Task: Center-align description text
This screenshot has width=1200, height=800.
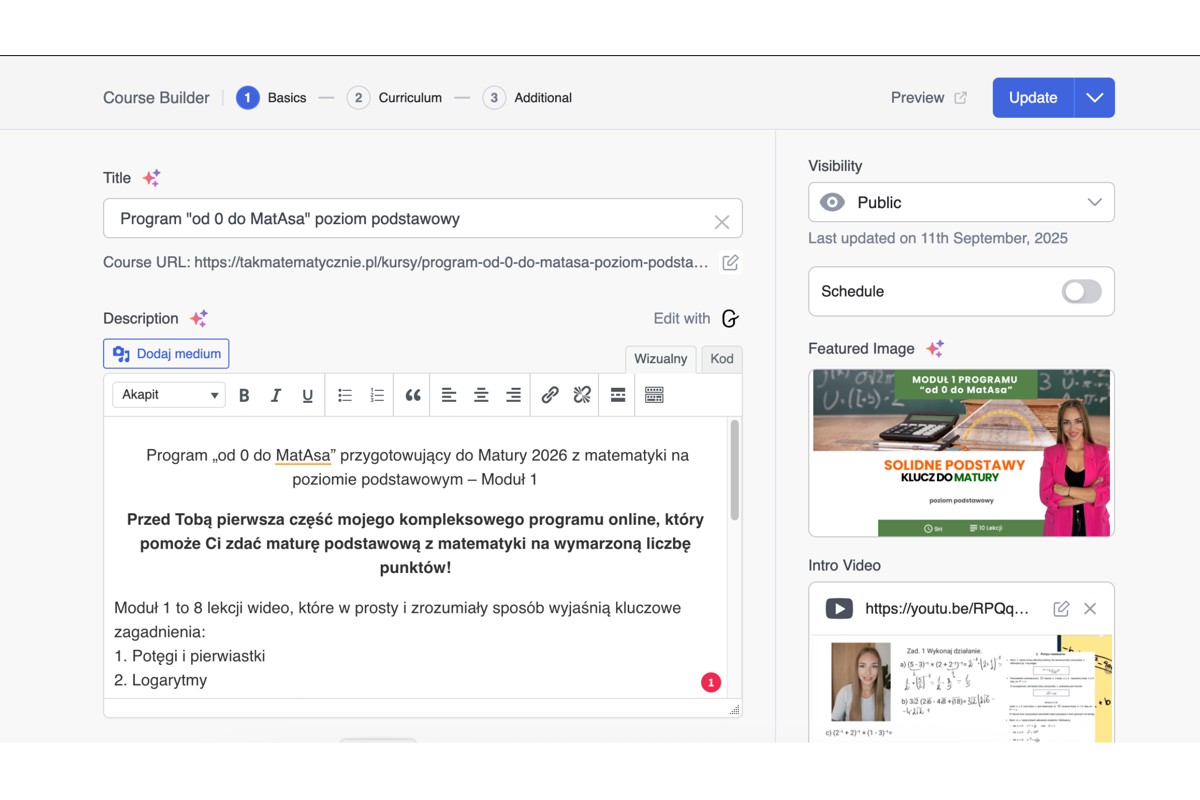Action: point(481,395)
